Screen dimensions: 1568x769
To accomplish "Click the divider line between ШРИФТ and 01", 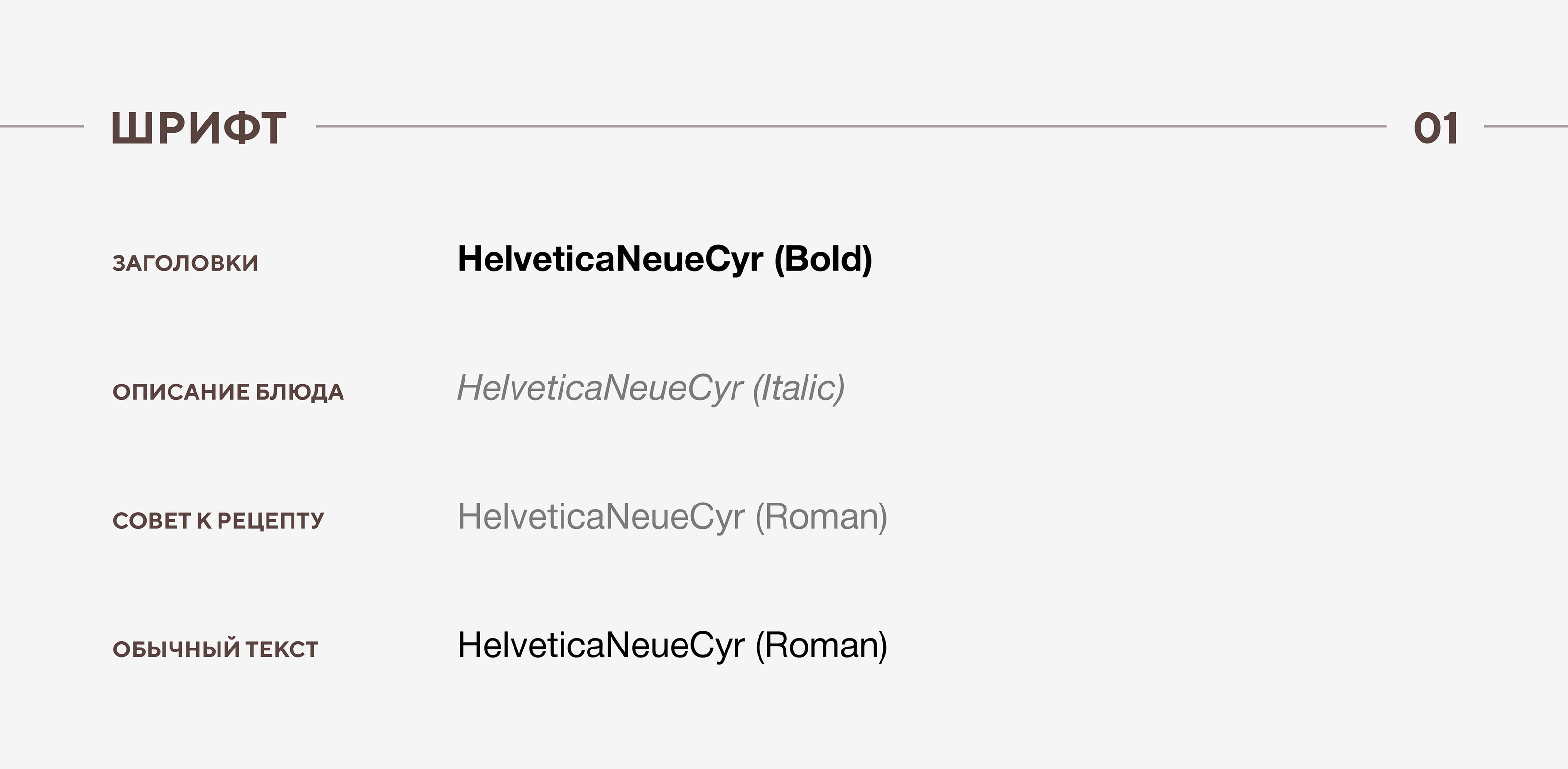I will pyautogui.click(x=851, y=126).
